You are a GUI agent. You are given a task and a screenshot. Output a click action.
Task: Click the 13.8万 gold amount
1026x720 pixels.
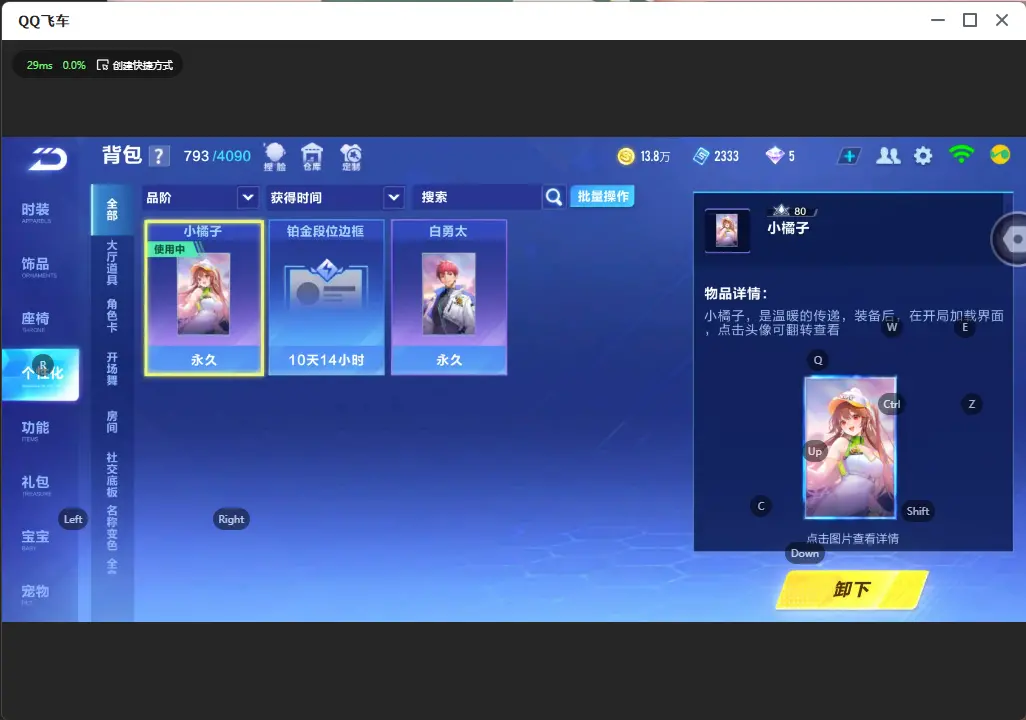tap(655, 156)
